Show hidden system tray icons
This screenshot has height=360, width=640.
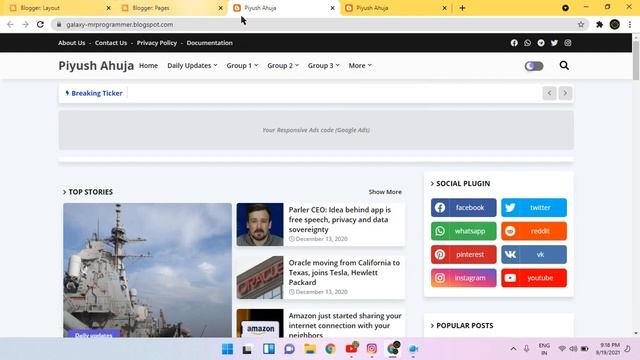tap(513, 349)
